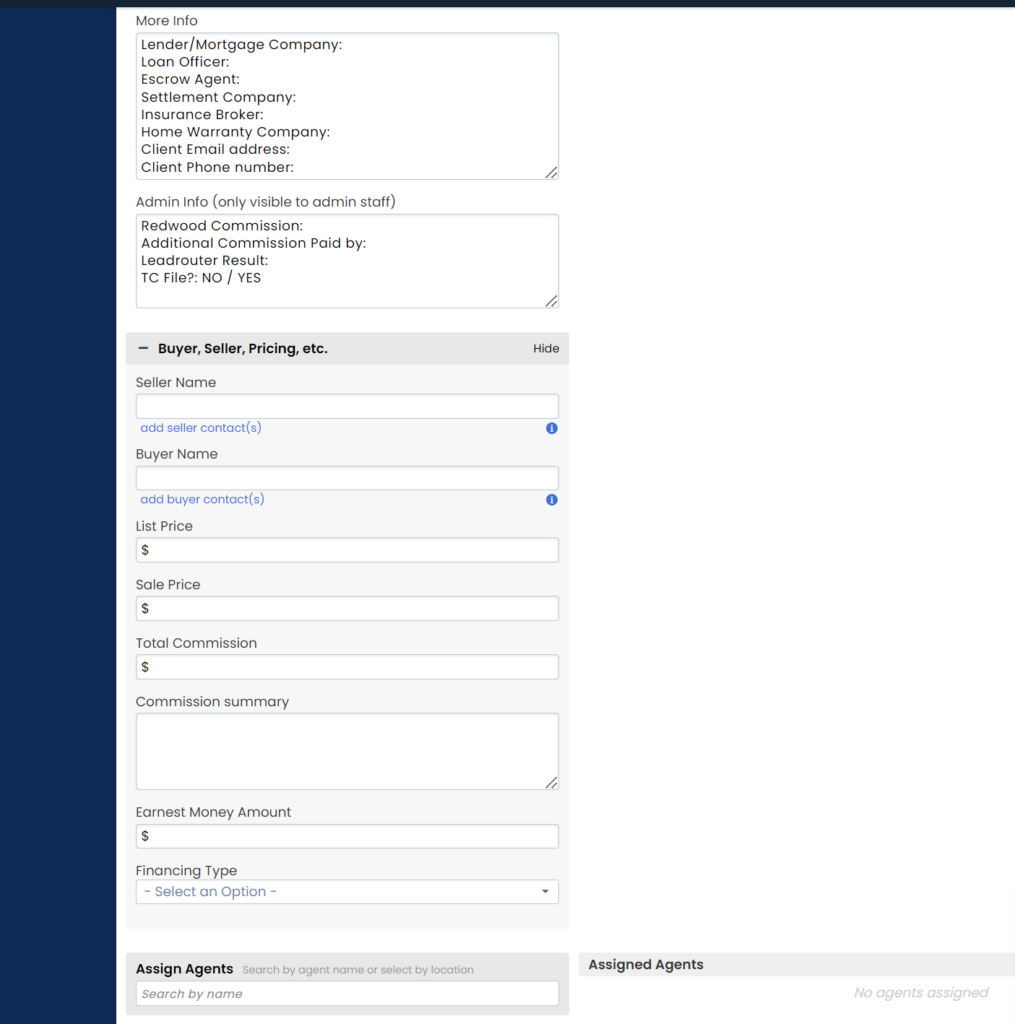The width and height of the screenshot is (1015, 1024).
Task: Click 'Home Warranty Company:' line
Action: [235, 132]
